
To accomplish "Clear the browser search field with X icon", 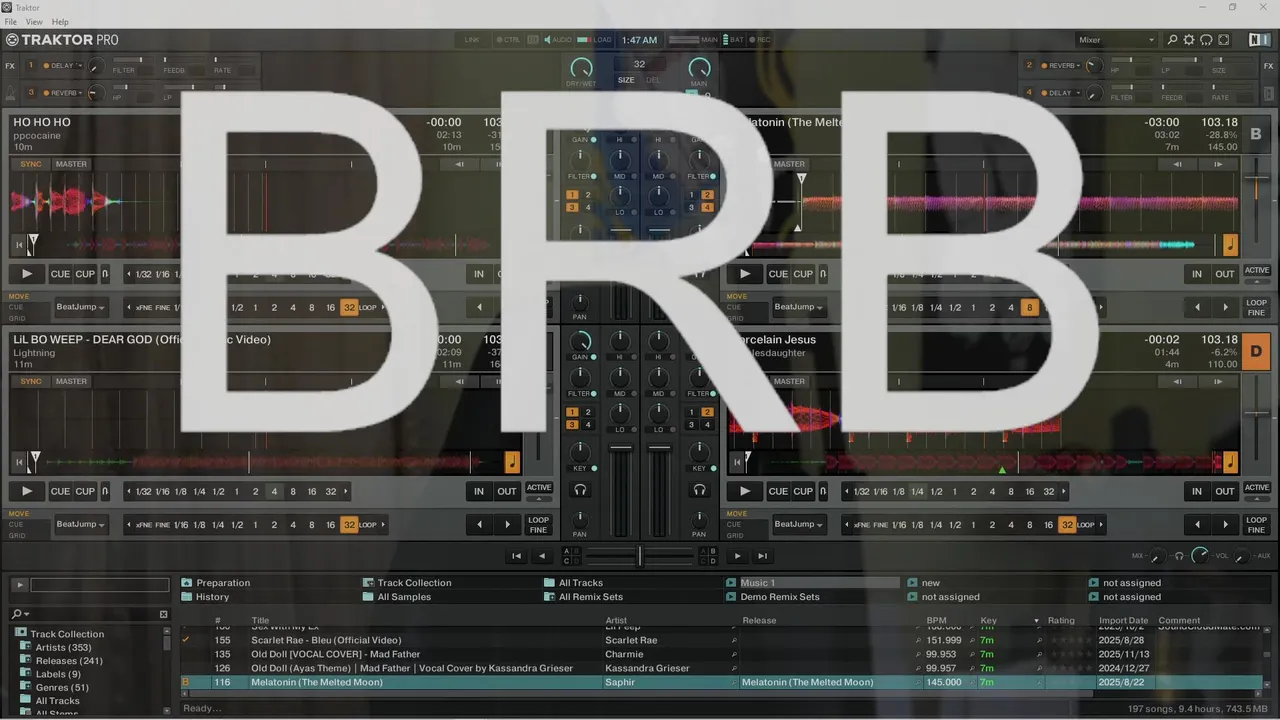I will [x=164, y=614].
